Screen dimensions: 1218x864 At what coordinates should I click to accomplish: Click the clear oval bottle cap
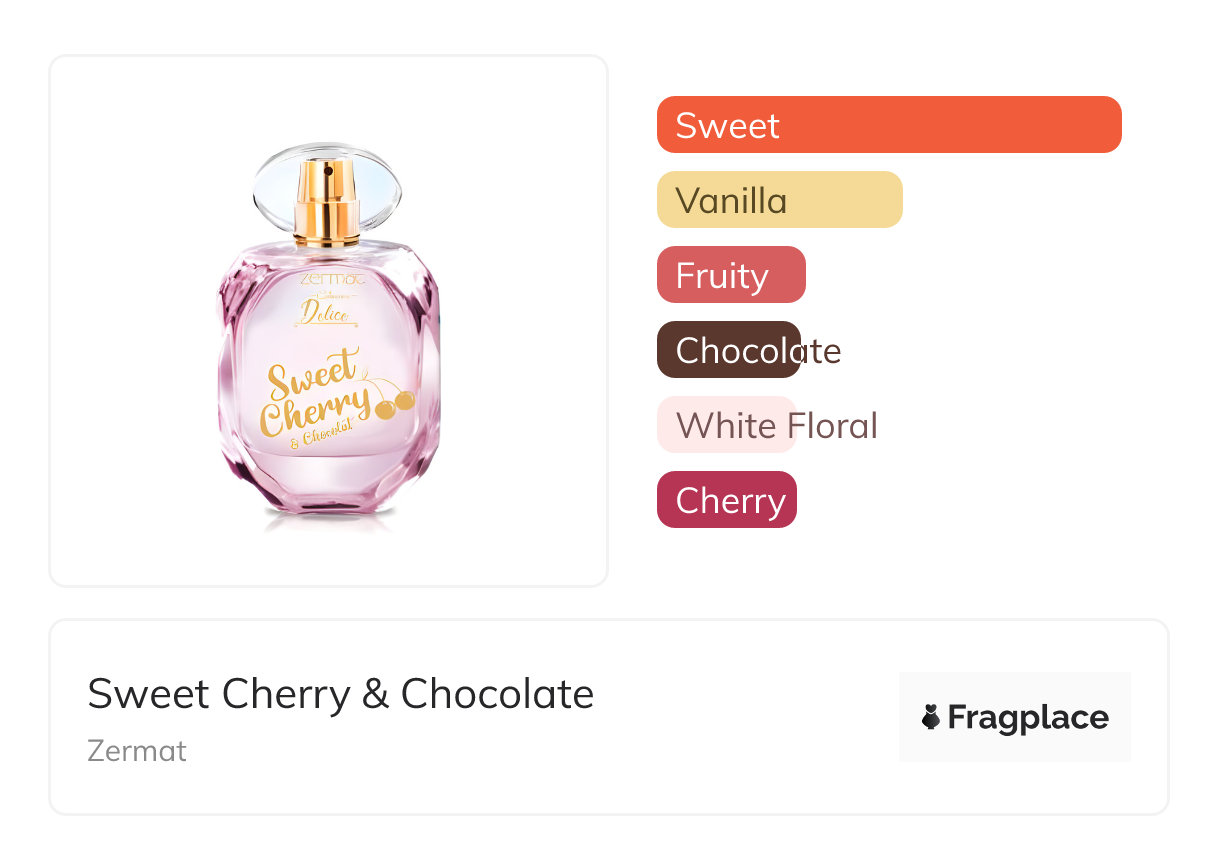tap(326, 186)
